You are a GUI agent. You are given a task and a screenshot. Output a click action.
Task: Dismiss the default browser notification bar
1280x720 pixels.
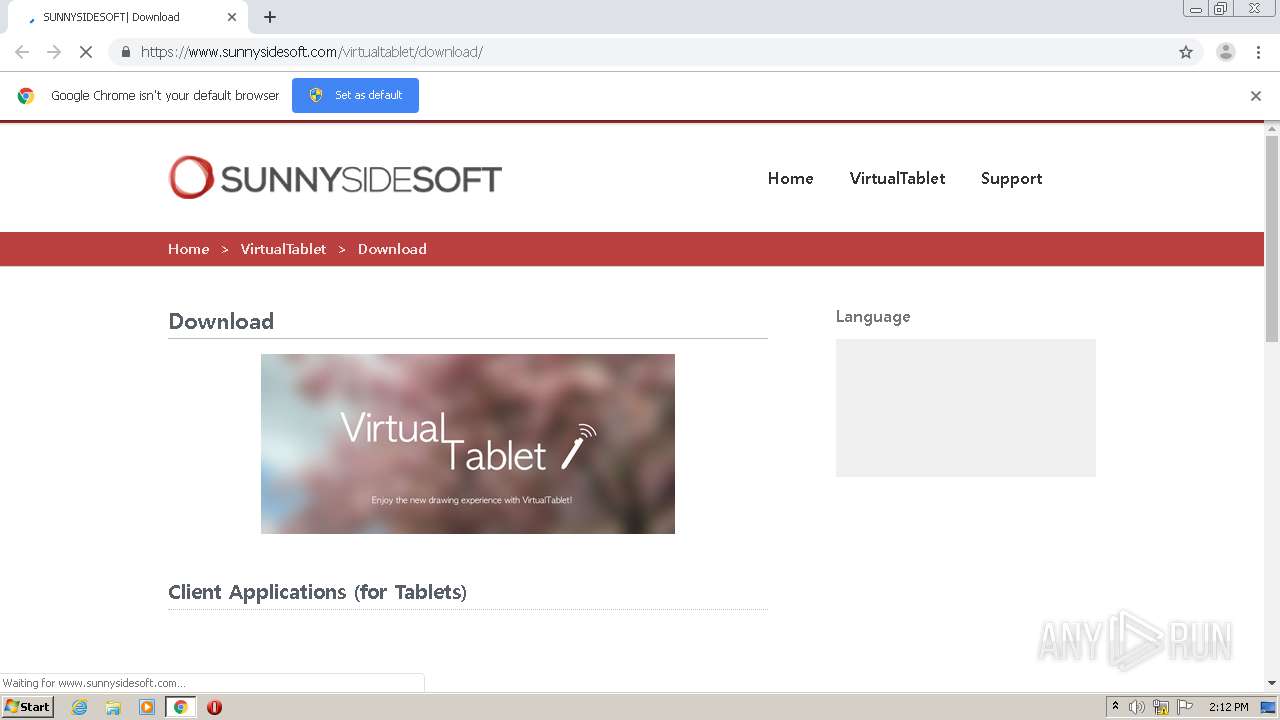point(1256,96)
